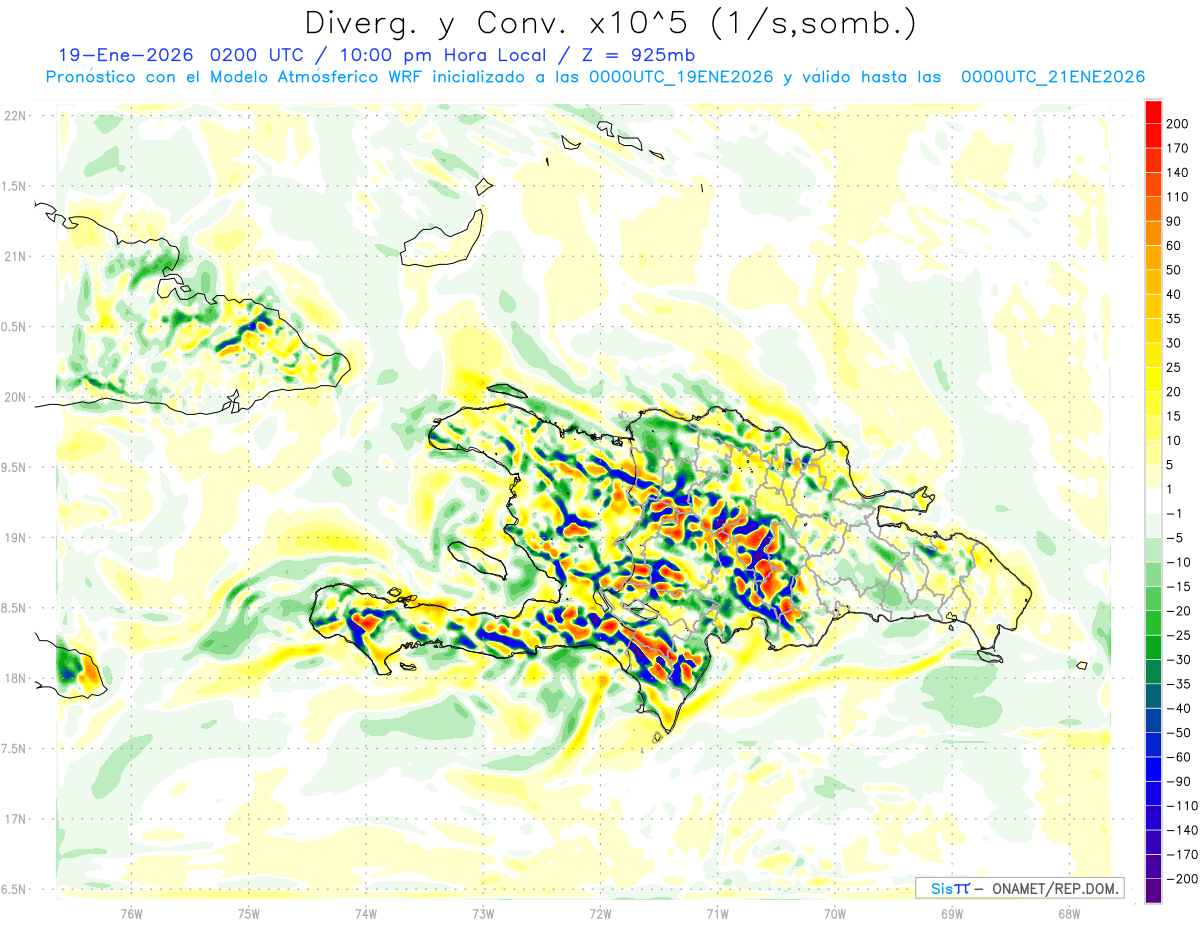1200x927 pixels.
Task: Click the '200' color bar value
Action: [x=1179, y=124]
